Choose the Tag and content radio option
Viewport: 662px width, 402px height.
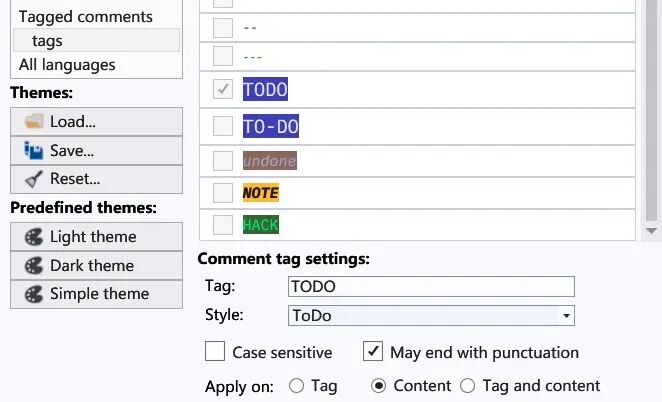click(x=467, y=386)
